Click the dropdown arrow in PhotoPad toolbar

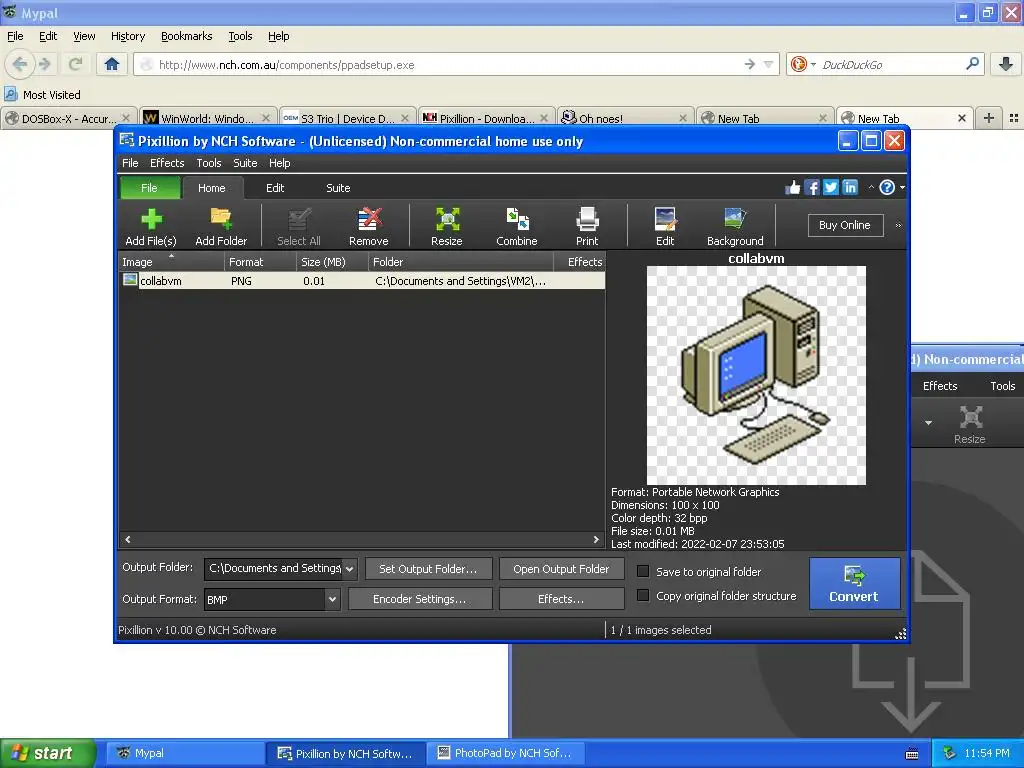click(x=929, y=423)
